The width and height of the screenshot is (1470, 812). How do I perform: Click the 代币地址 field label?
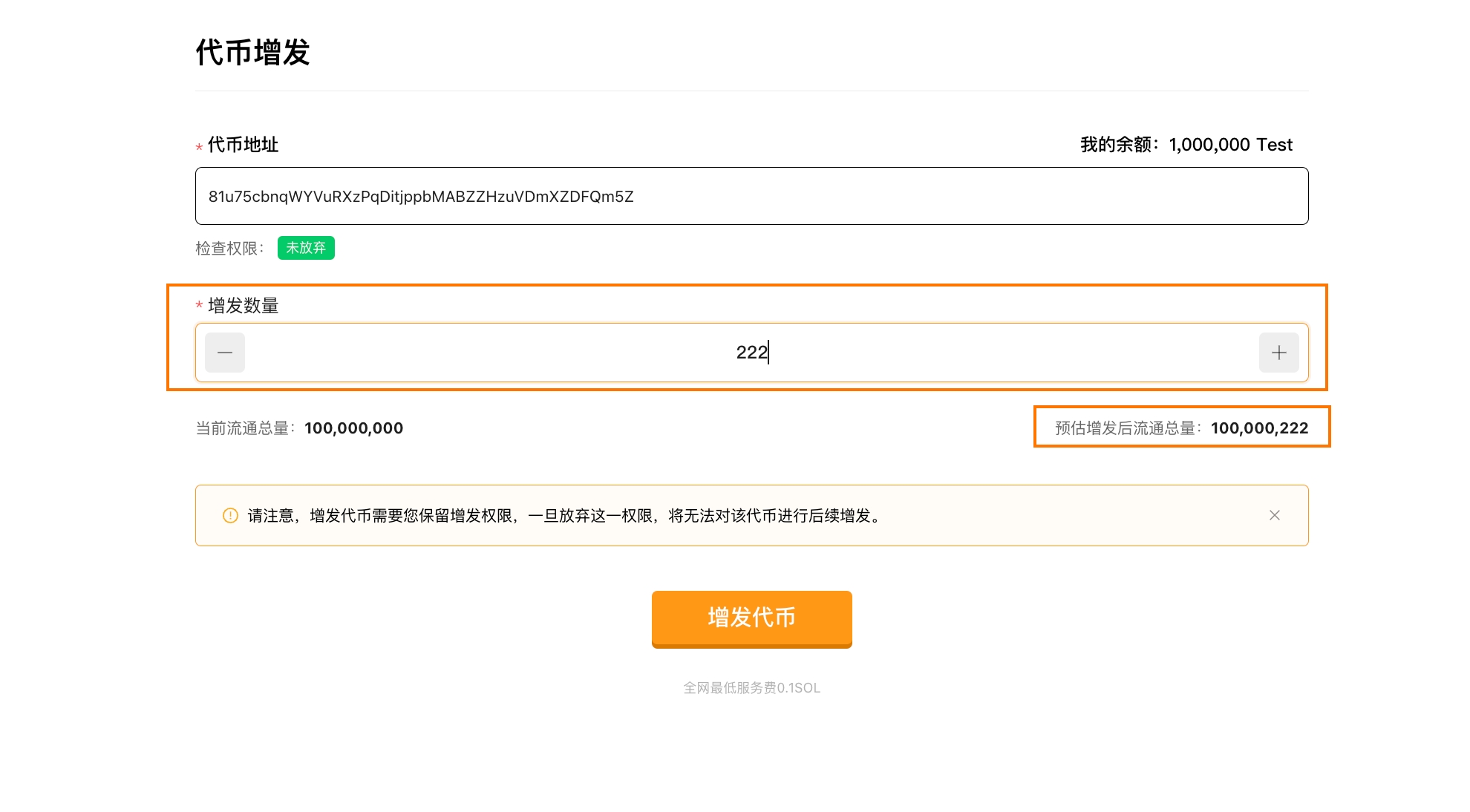click(x=244, y=145)
